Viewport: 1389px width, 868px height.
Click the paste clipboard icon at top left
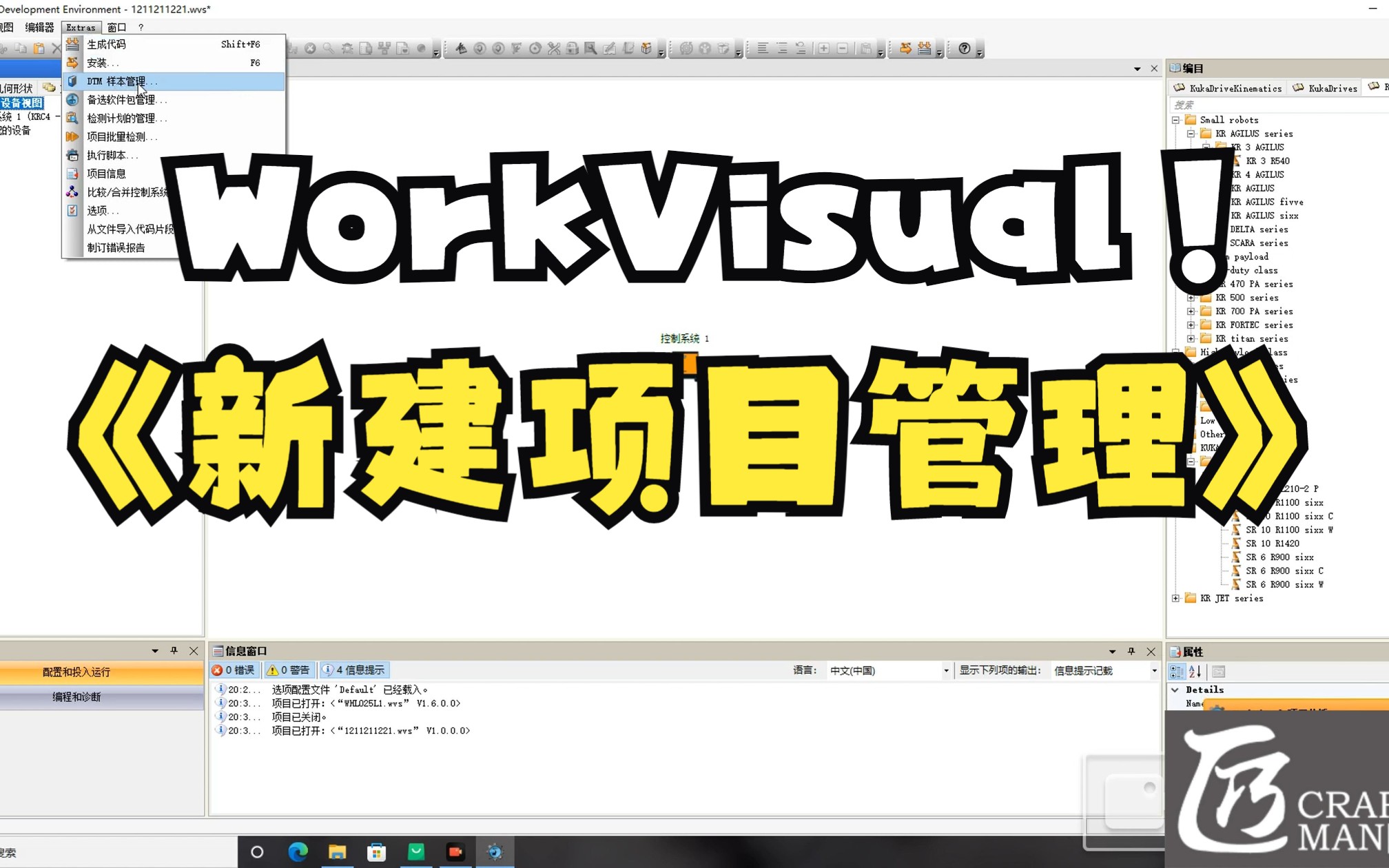[x=39, y=48]
